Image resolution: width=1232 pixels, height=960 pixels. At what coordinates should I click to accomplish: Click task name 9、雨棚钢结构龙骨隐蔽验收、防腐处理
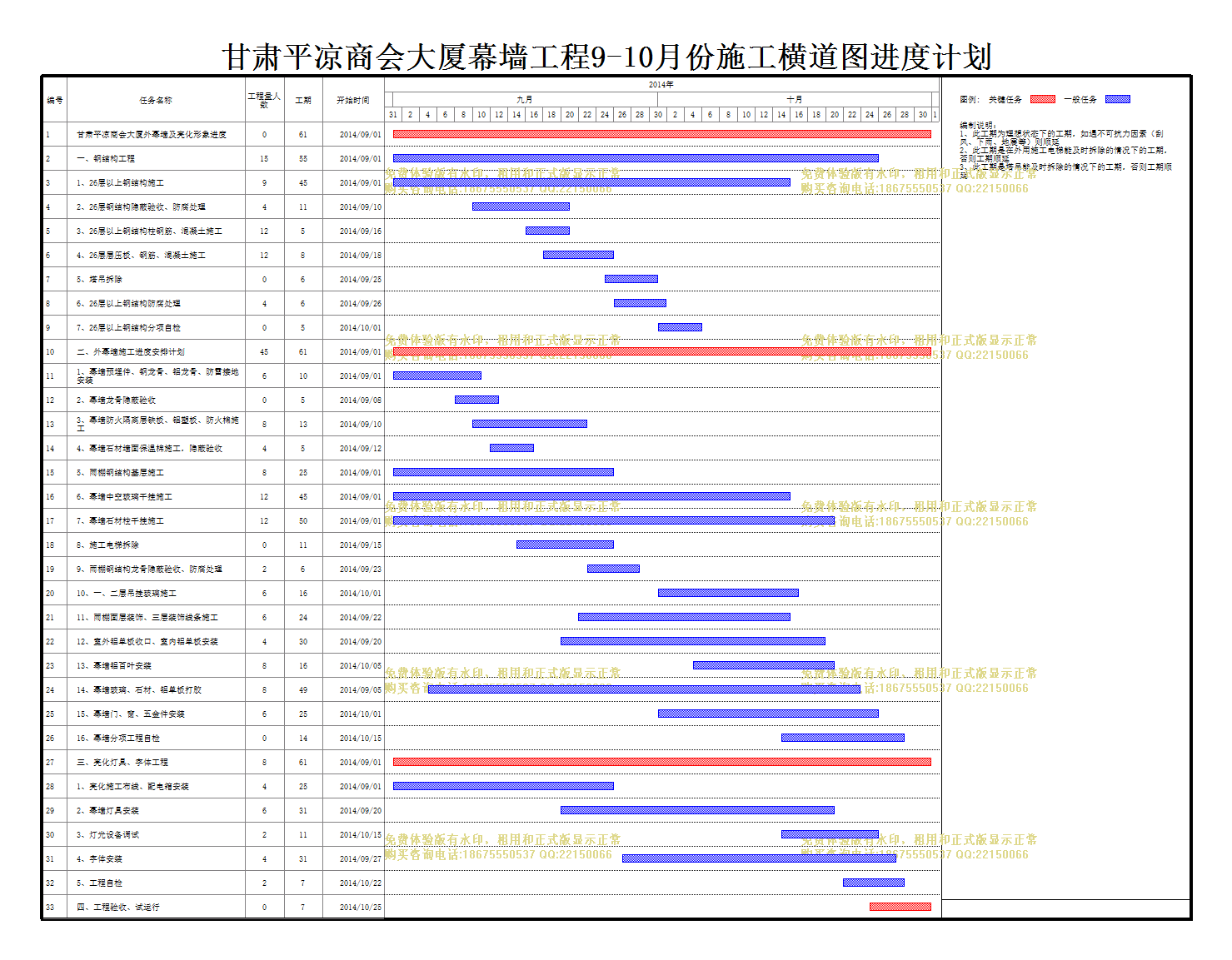click(x=149, y=569)
